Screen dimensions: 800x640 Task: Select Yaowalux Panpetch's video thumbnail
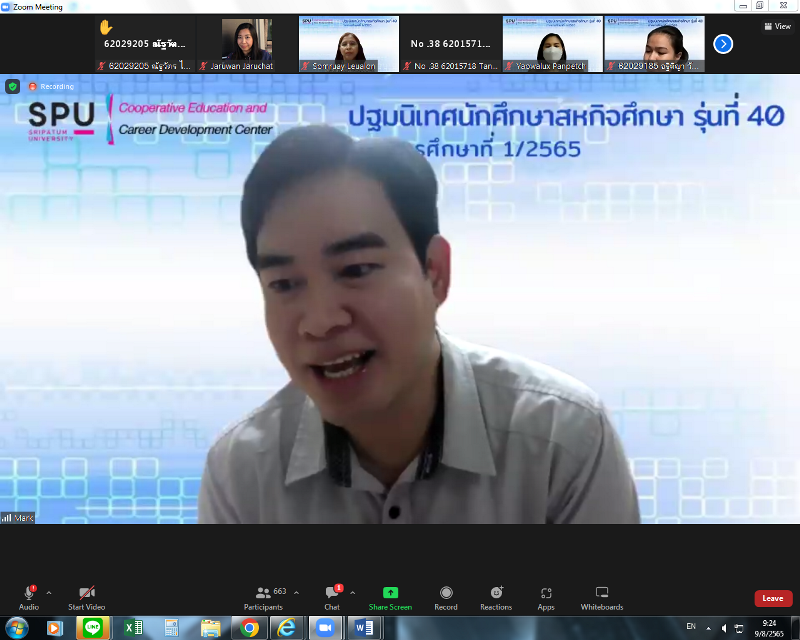tap(552, 45)
